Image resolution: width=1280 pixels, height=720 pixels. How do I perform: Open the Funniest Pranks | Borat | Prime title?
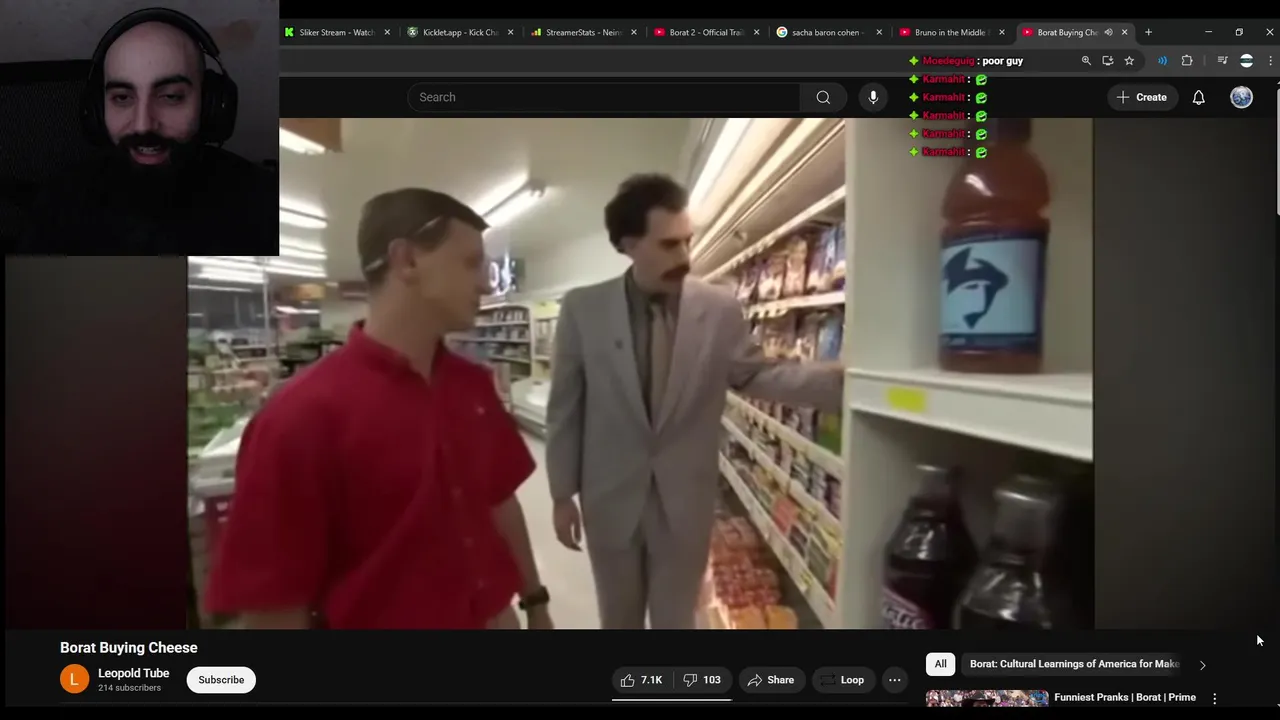tap(1125, 697)
